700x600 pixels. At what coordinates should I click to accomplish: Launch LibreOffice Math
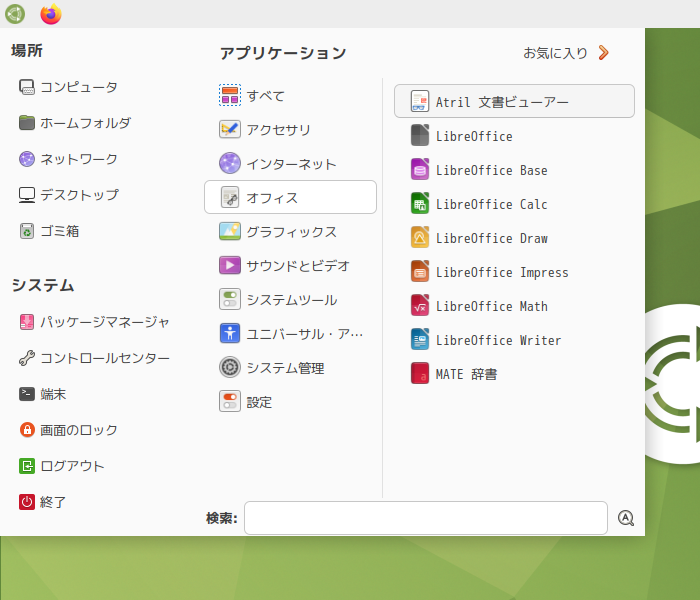tap(514, 305)
